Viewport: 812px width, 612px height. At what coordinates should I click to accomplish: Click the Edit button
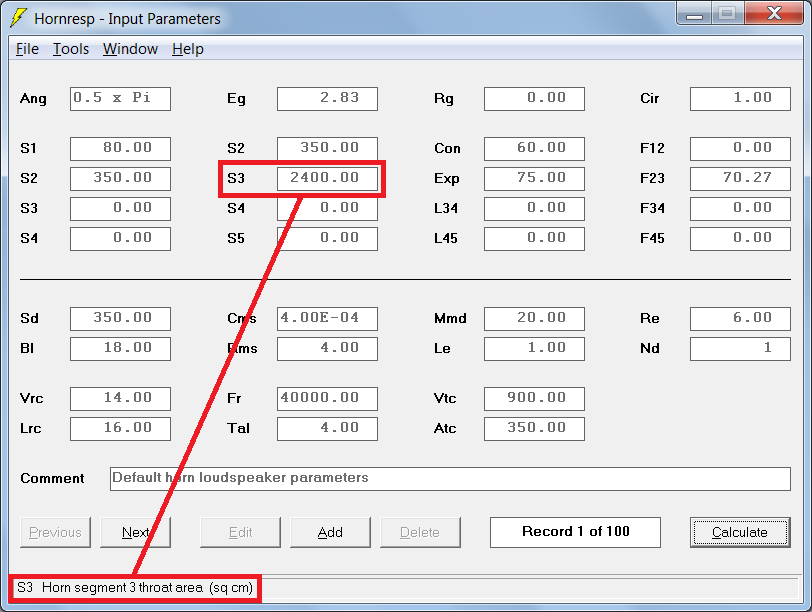coord(240,532)
